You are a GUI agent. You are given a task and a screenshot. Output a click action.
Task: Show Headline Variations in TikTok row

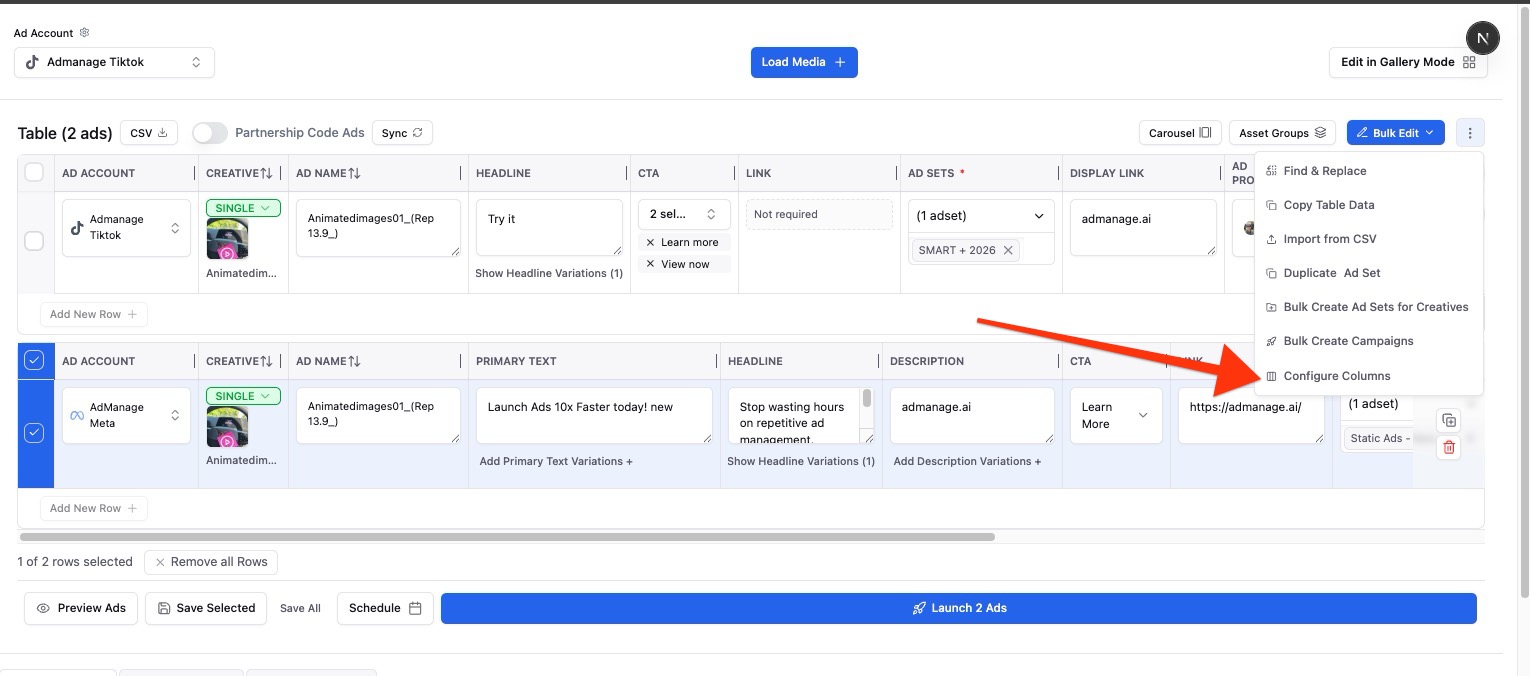tap(549, 273)
